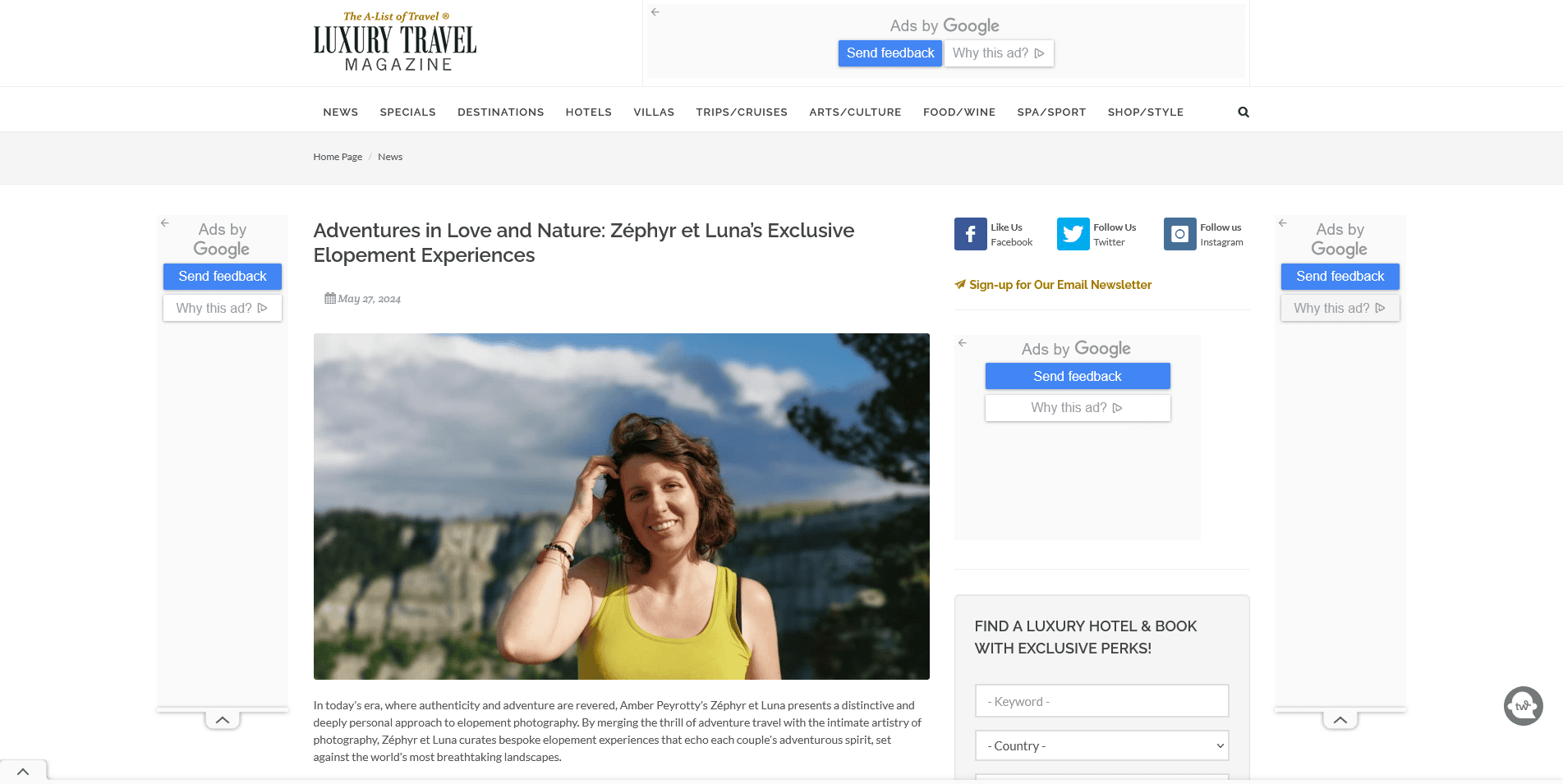Select the Food/Wine menu item
This screenshot has width=1563, height=784.
tap(958, 112)
